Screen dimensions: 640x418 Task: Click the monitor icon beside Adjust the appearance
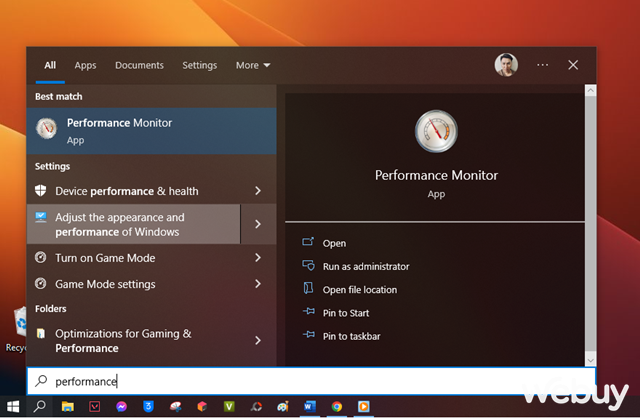point(41,217)
